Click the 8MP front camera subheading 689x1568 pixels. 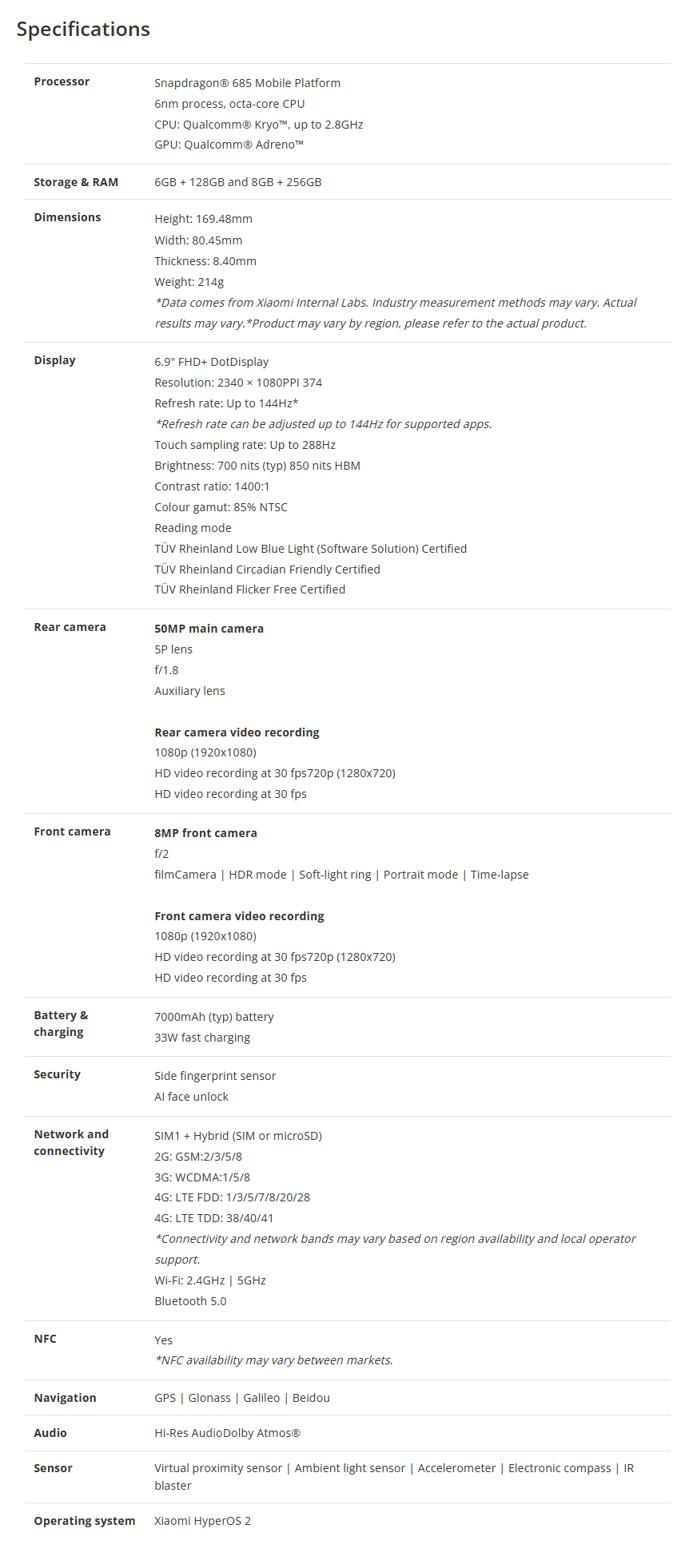pyautogui.click(x=205, y=833)
